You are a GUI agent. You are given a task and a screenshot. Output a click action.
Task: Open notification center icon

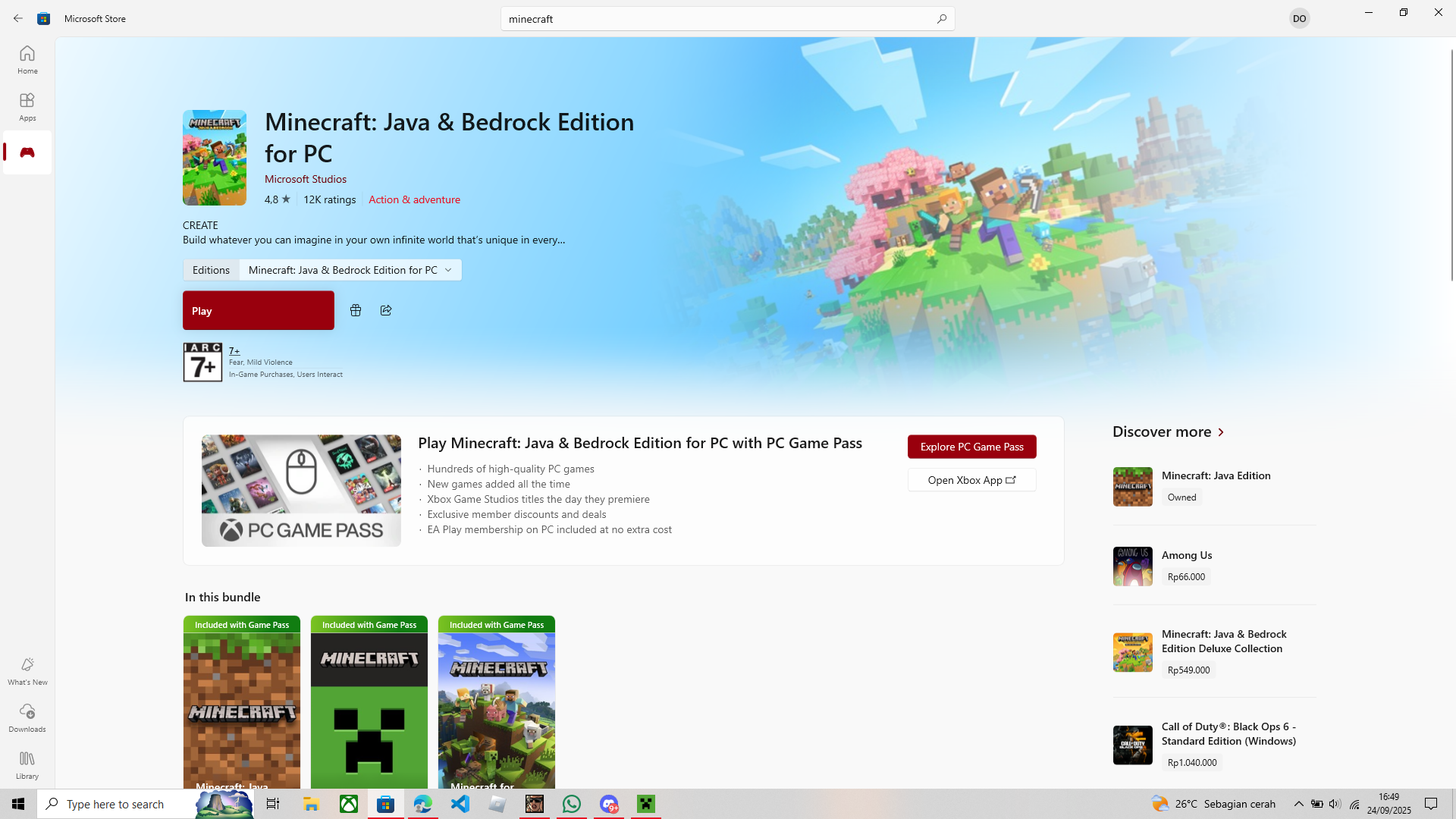tap(1431, 804)
